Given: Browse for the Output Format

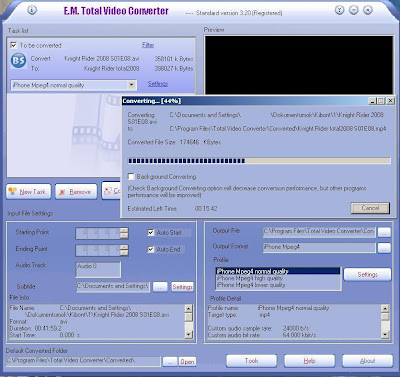Looking at the screenshot, I should coord(384,248).
